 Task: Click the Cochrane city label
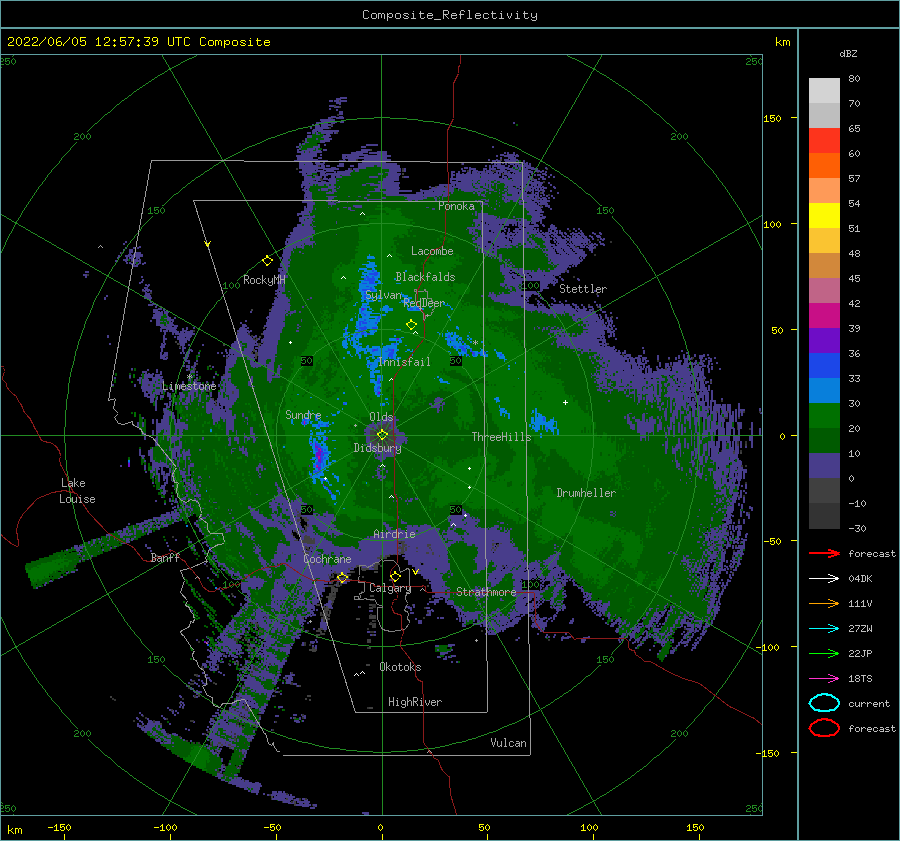point(327,559)
